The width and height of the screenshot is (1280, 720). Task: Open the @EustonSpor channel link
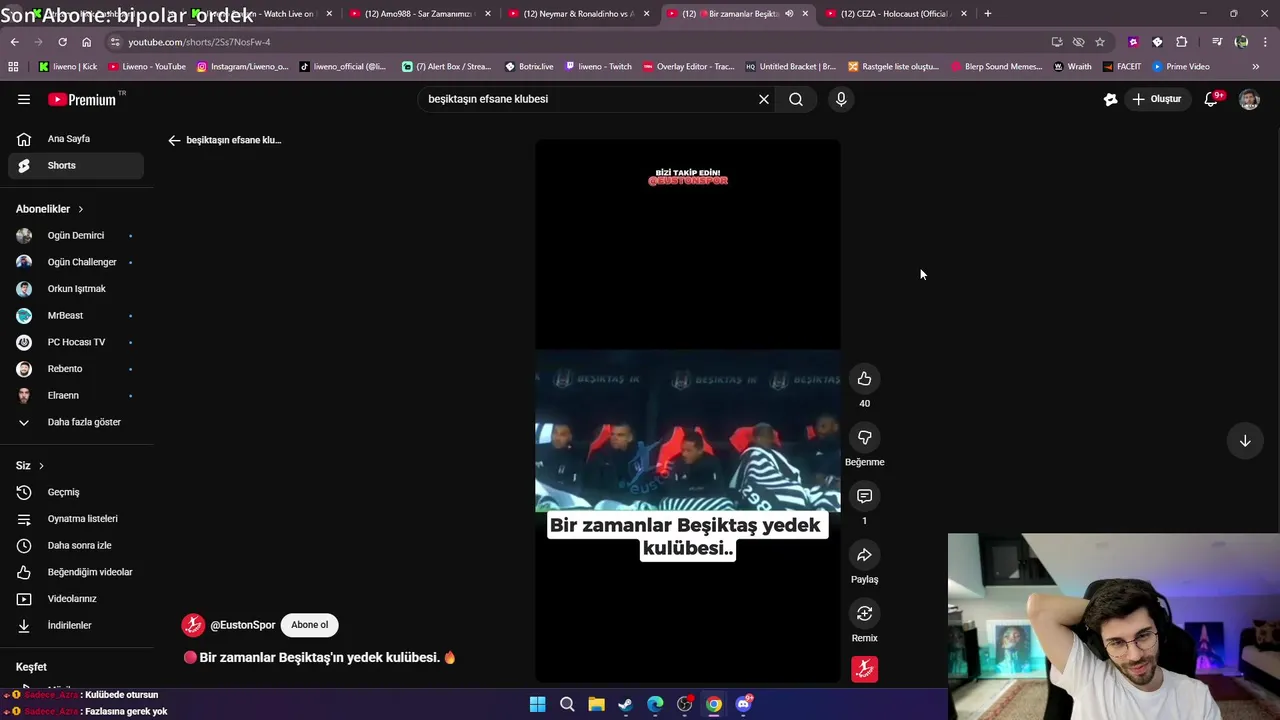tap(242, 625)
